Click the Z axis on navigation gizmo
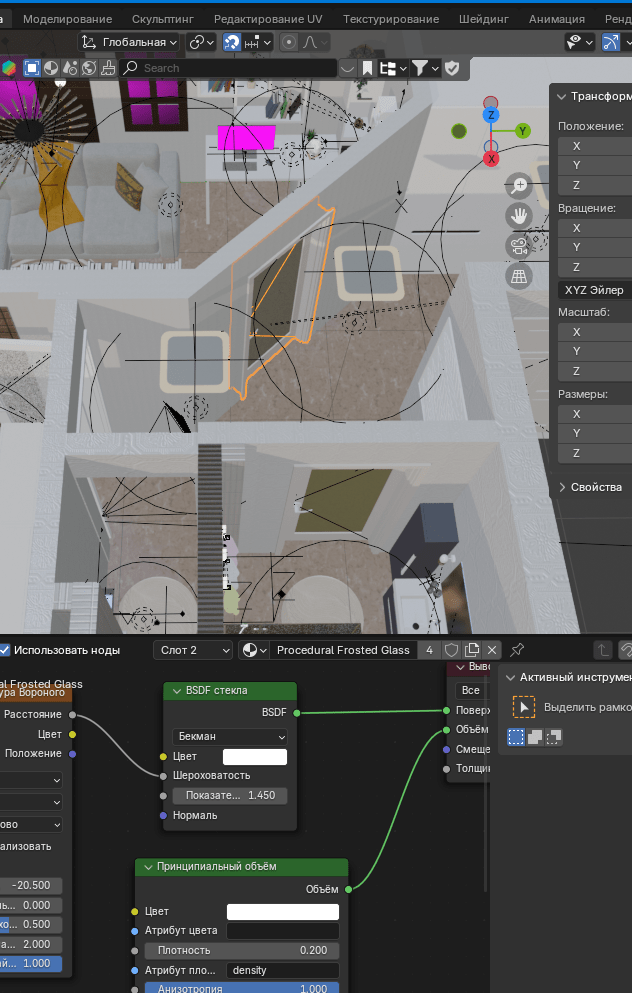 491,115
